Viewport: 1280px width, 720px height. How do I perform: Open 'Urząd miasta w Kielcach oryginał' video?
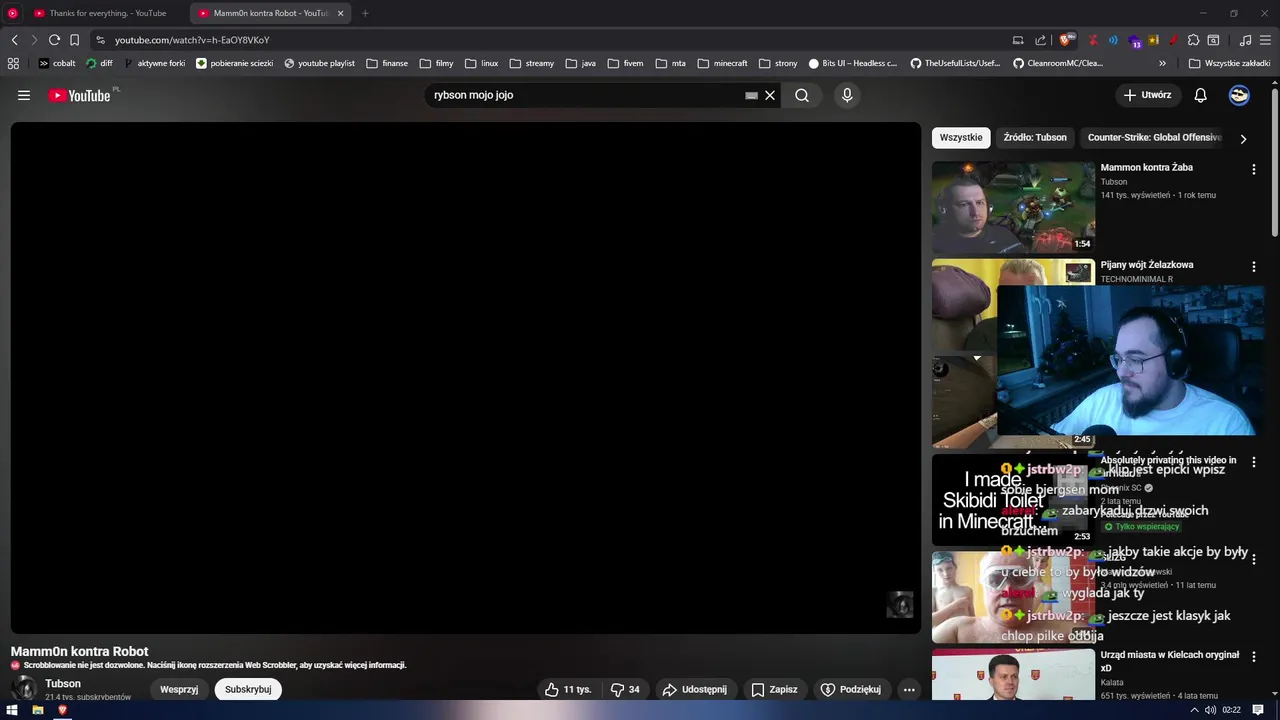point(1170,661)
